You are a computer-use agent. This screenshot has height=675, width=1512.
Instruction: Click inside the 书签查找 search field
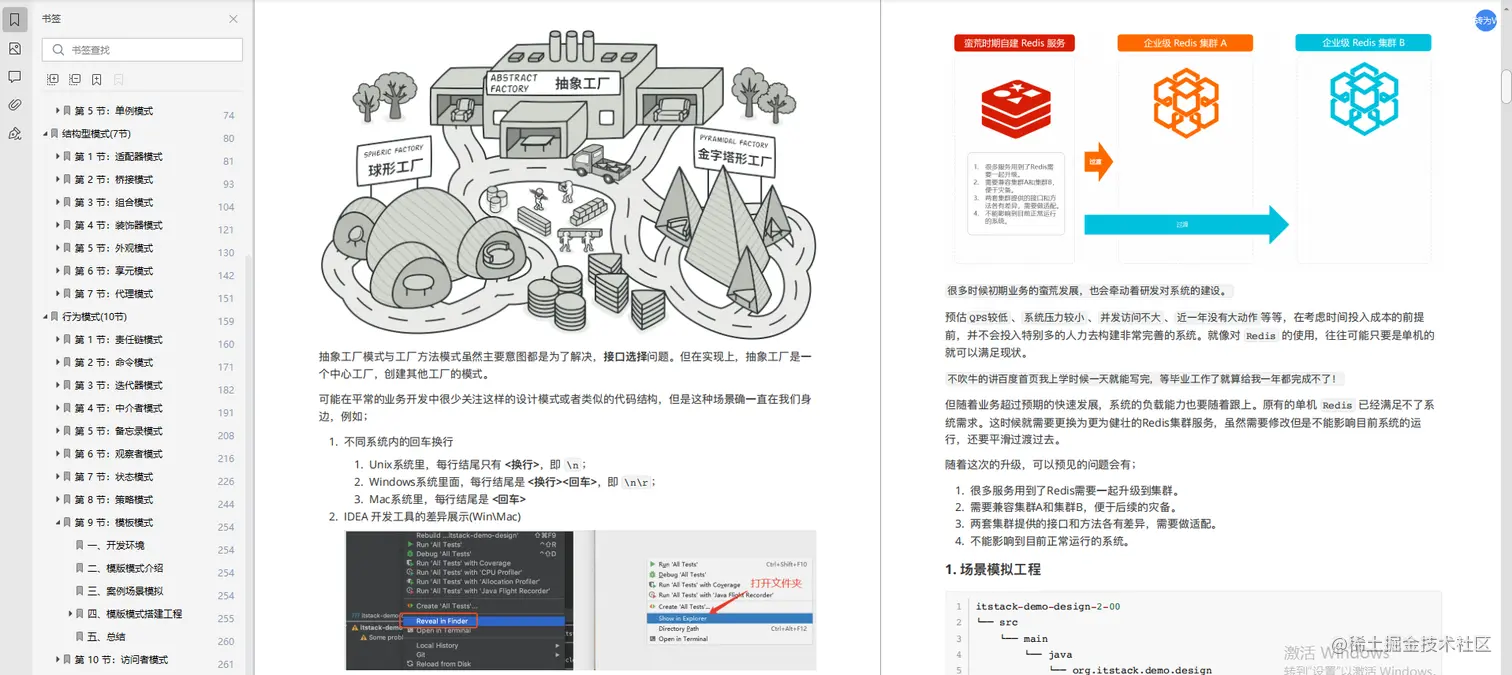pyautogui.click(x=141, y=48)
